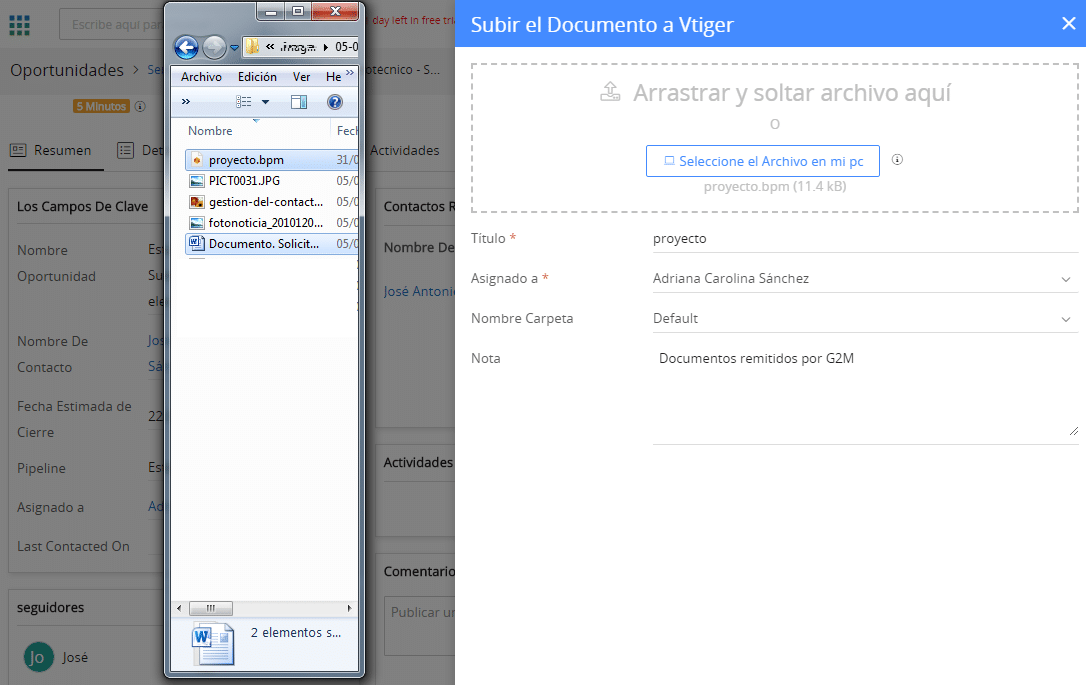Open the Ver menu in Explorer
The height and width of the screenshot is (685, 1086).
click(301, 77)
